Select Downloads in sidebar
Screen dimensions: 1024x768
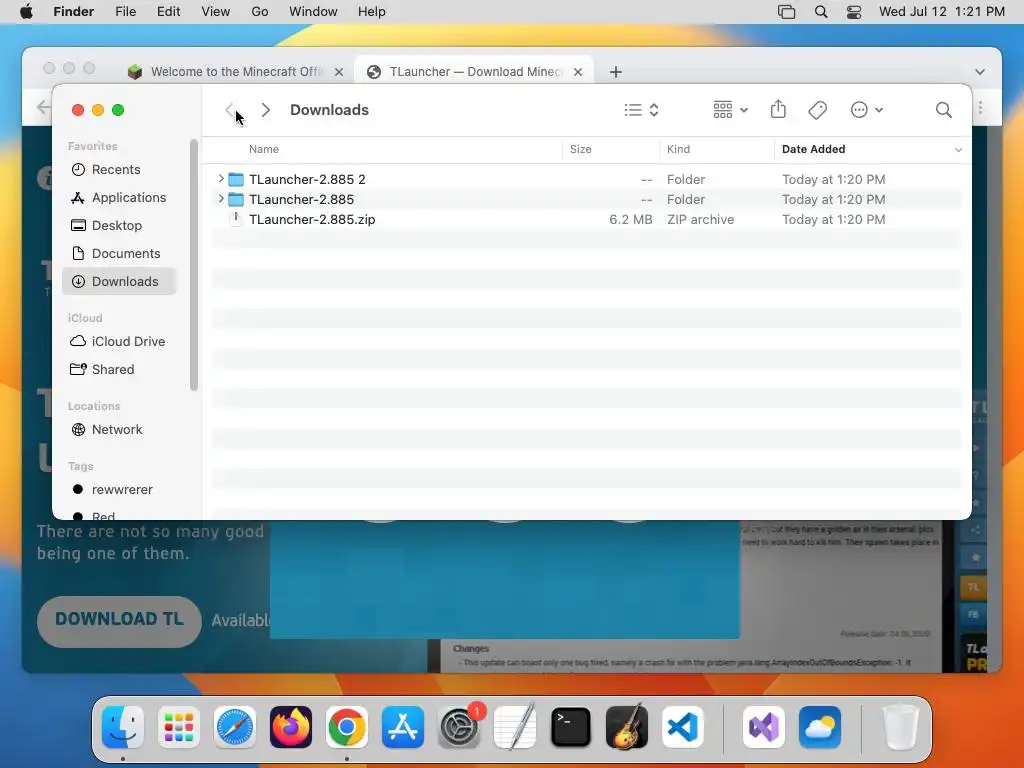click(120, 281)
